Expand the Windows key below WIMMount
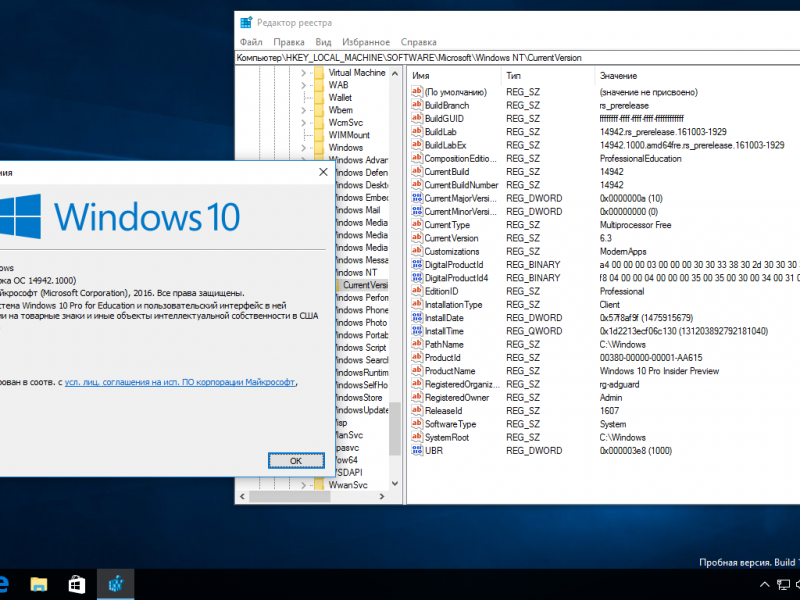 (304, 148)
